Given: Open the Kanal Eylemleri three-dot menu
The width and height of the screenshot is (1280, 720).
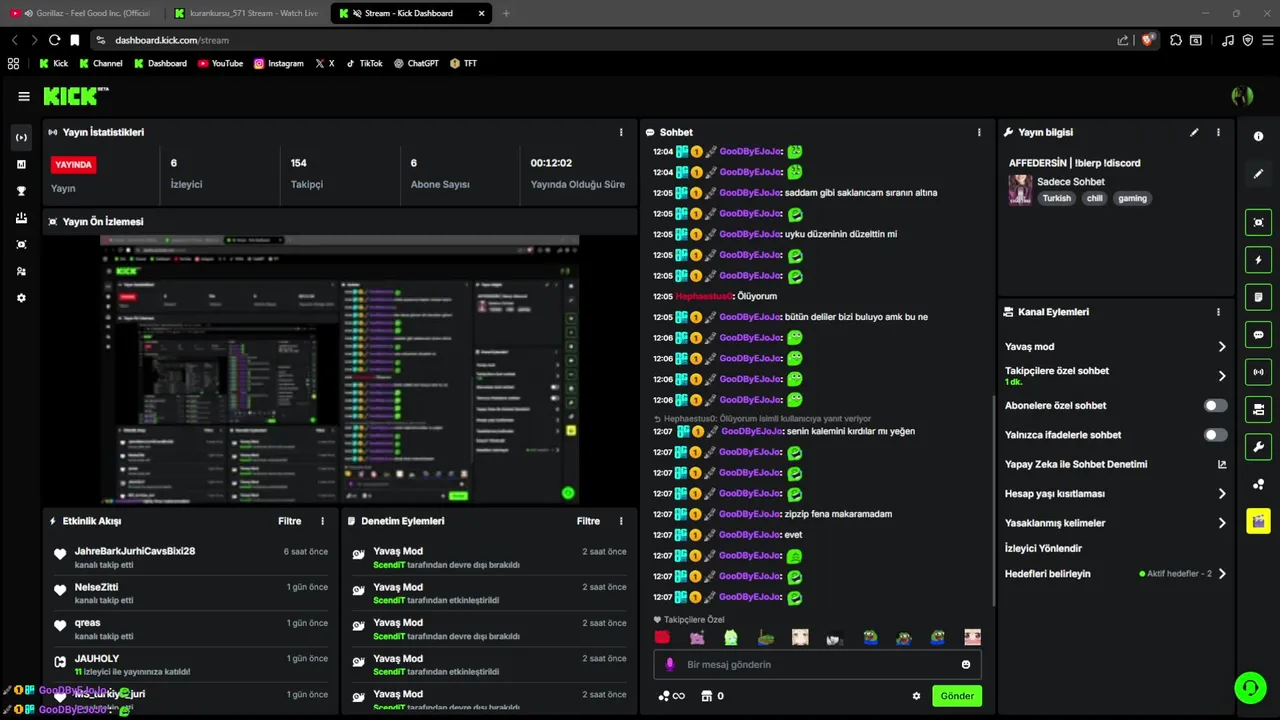Looking at the screenshot, I should tap(1218, 312).
